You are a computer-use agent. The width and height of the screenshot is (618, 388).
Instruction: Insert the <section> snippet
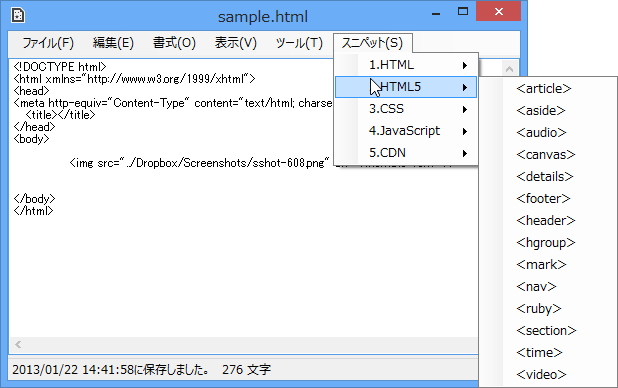pyautogui.click(x=548, y=331)
